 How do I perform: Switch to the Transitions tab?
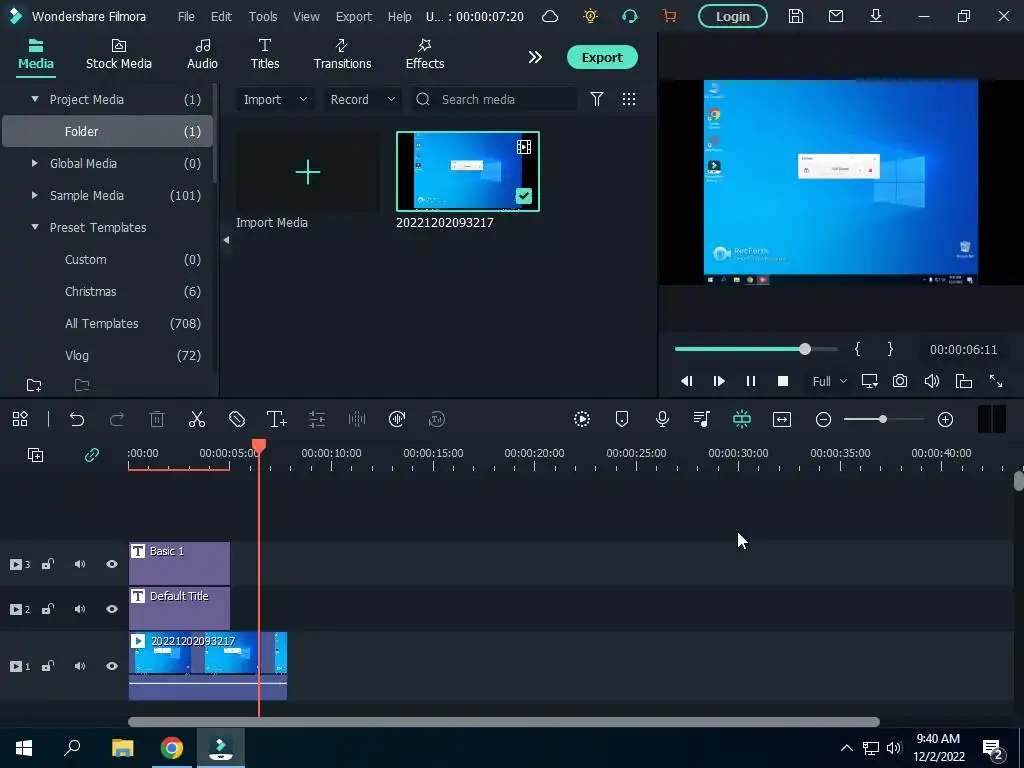[x=342, y=54]
